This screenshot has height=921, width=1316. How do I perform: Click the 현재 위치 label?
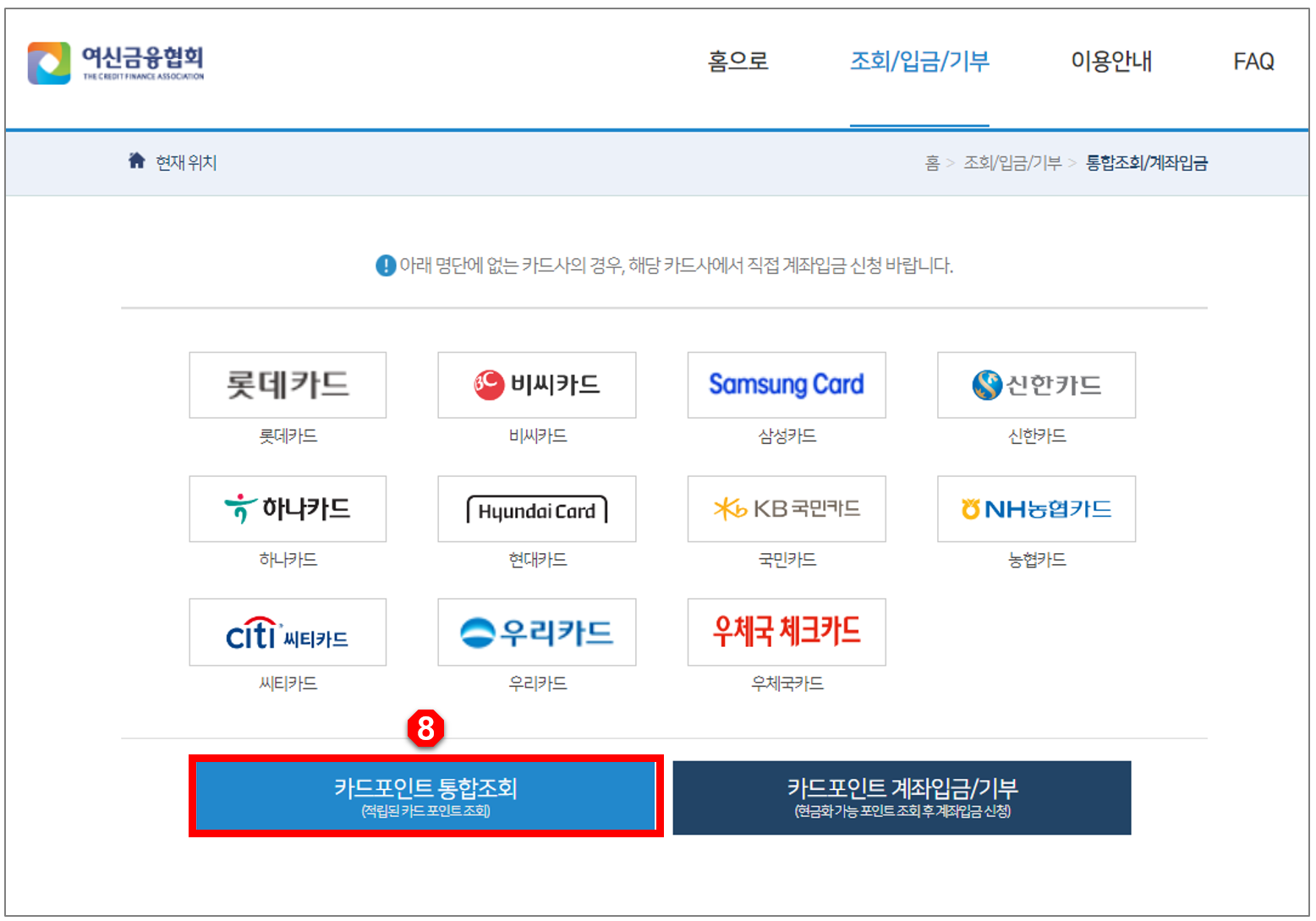[186, 162]
